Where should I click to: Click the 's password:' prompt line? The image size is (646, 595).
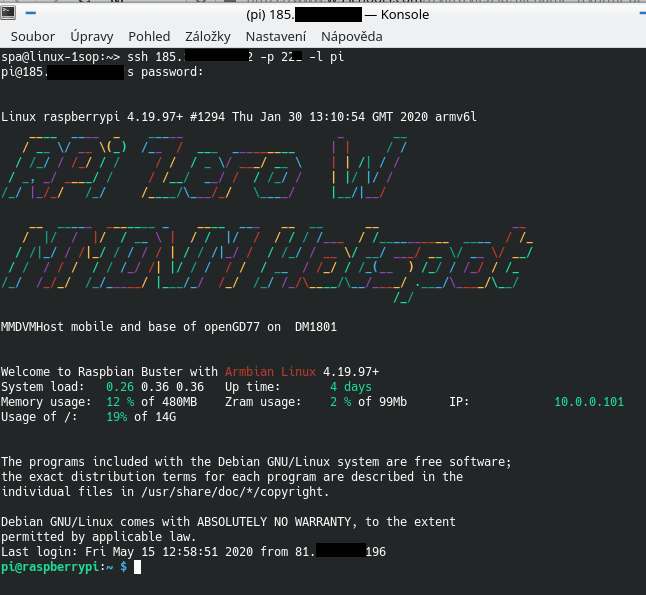(x=102, y=72)
